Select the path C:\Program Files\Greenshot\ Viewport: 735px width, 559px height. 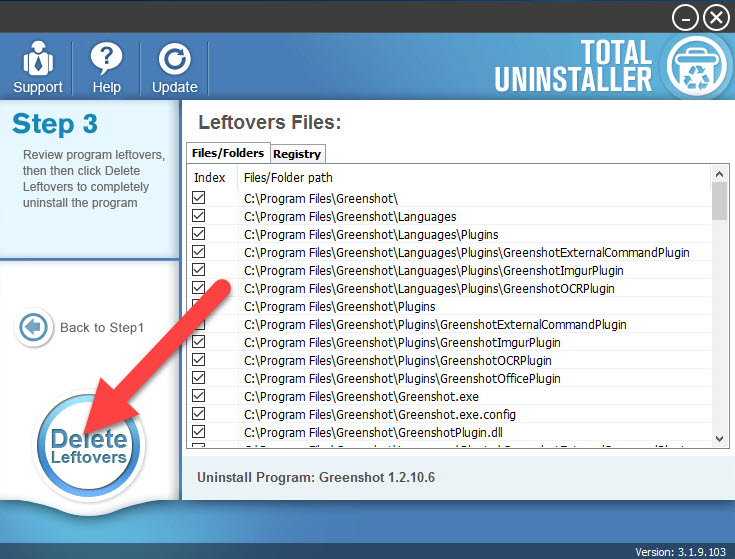click(321, 199)
